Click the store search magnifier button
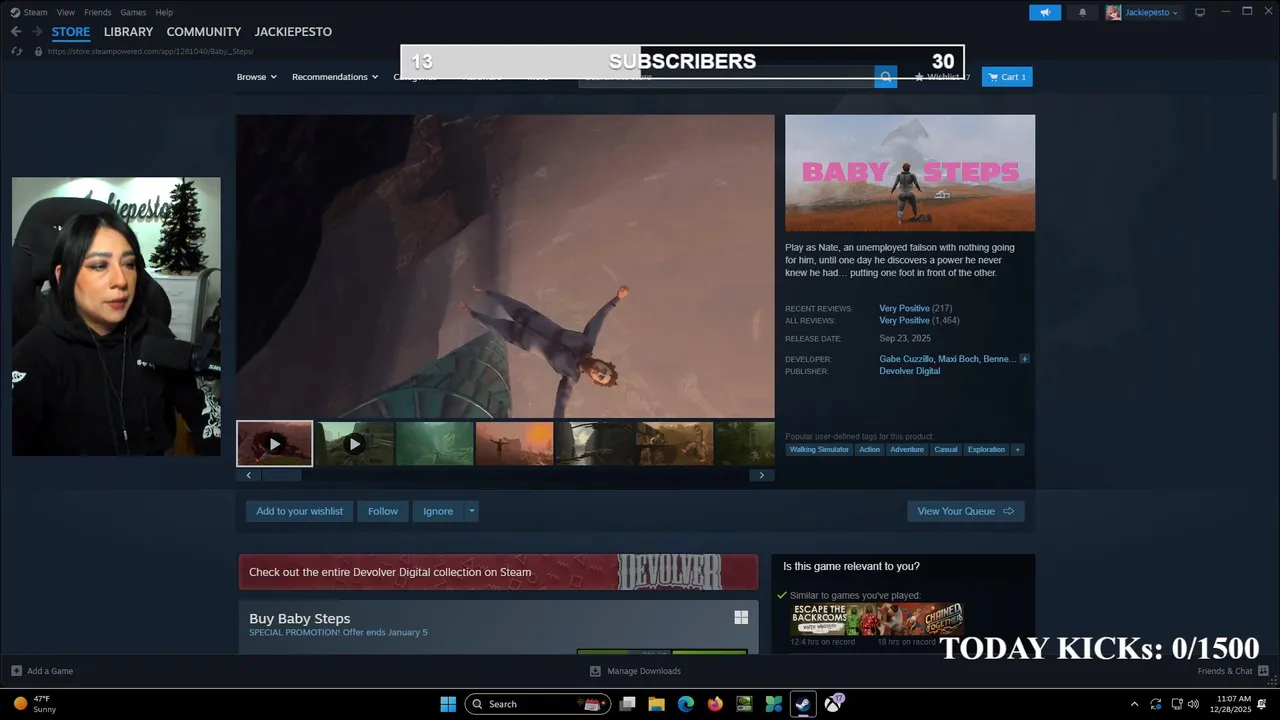Viewport: 1280px width, 720px height. point(885,77)
